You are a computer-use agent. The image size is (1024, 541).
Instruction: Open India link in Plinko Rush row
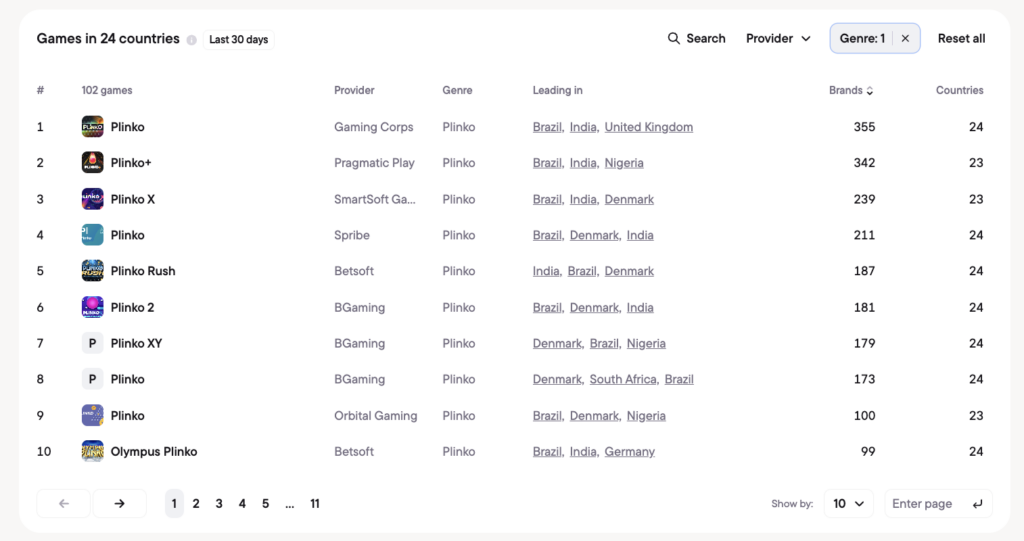(x=546, y=271)
